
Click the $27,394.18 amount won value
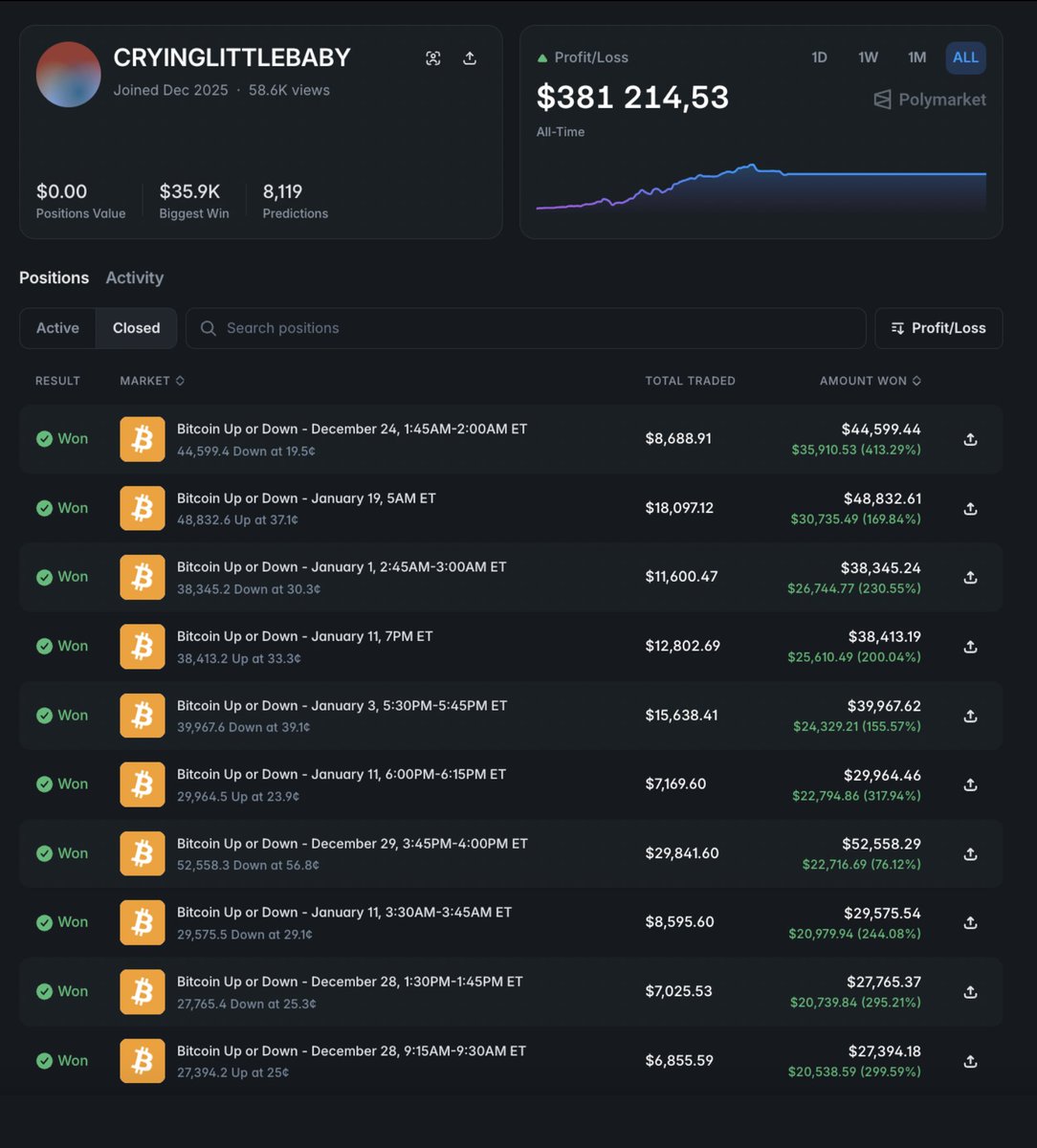tap(884, 1051)
